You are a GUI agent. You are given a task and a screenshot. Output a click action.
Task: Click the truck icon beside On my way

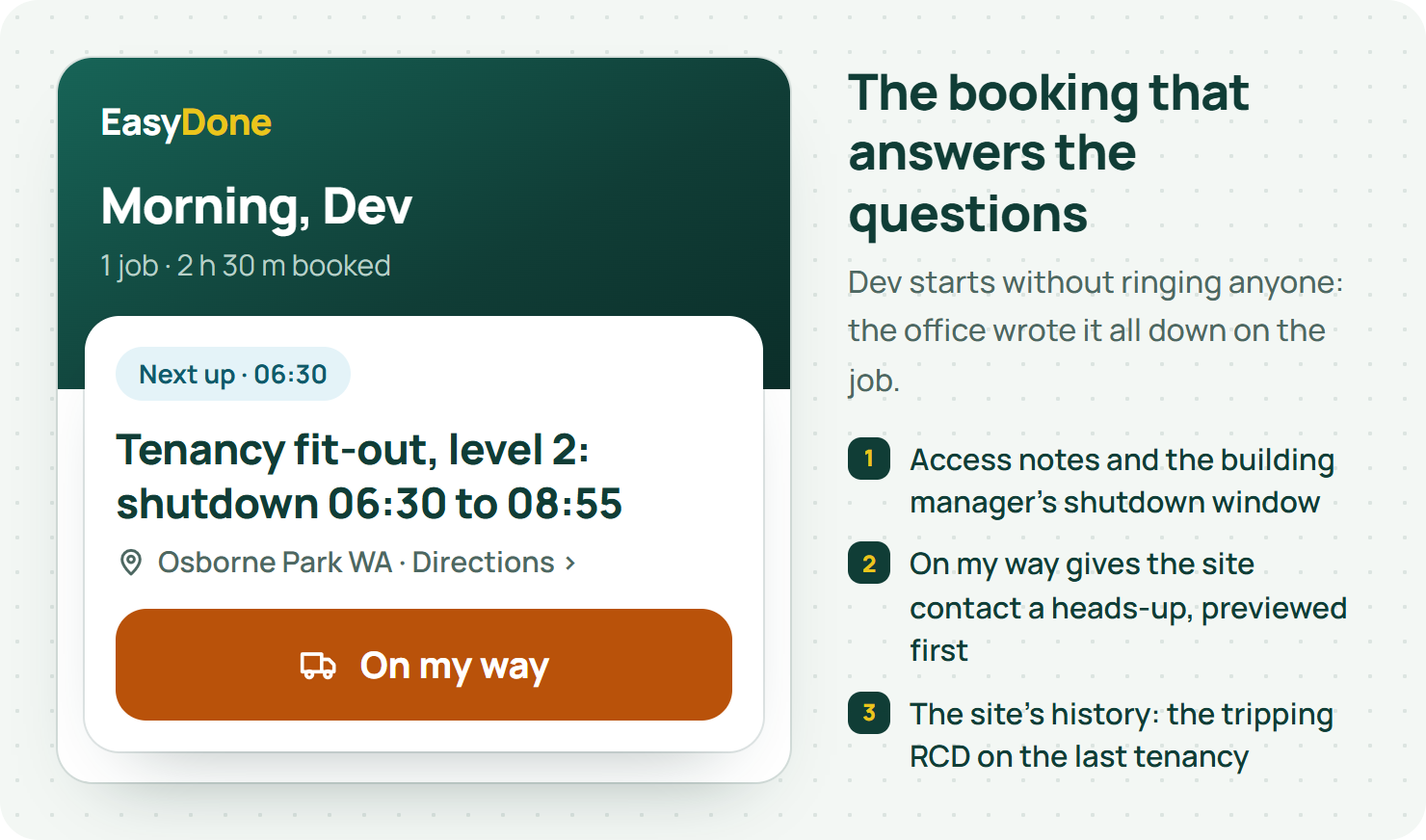tap(318, 666)
